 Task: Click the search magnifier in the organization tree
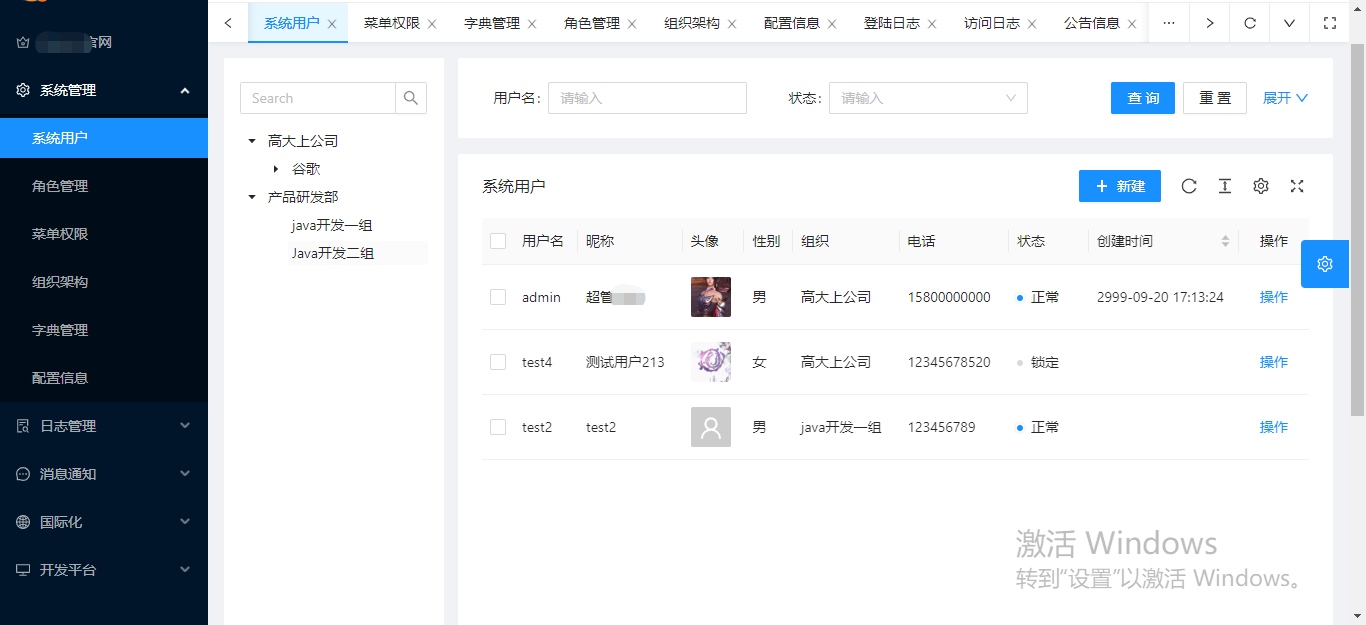411,98
